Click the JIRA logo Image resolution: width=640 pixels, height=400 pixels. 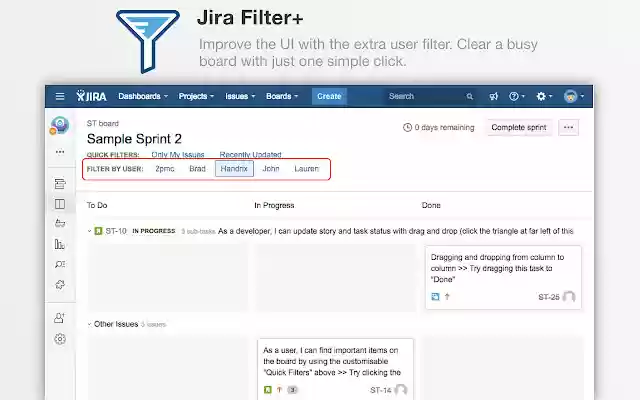coord(91,96)
